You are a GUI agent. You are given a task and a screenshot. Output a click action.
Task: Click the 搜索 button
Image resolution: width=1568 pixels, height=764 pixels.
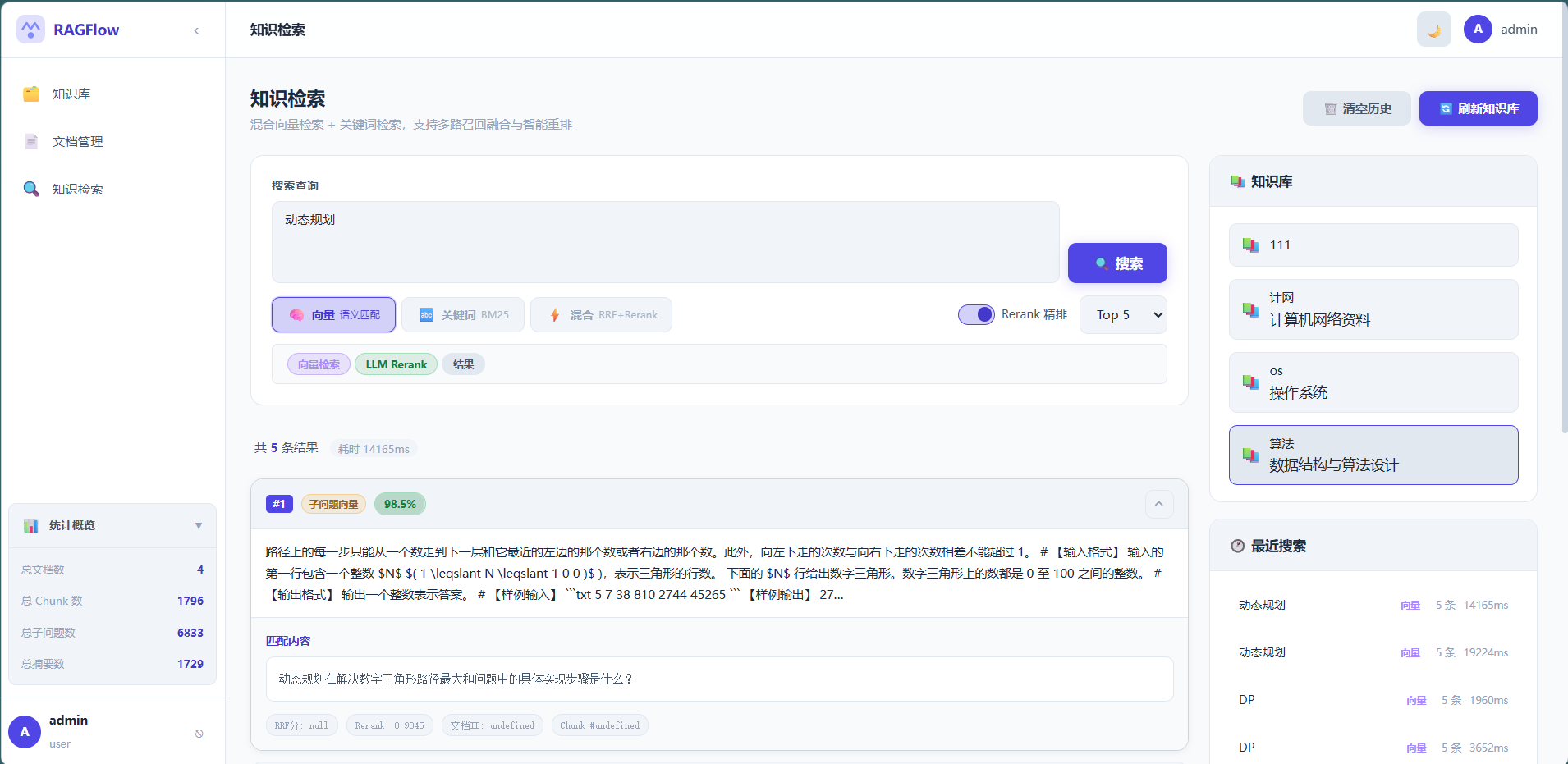click(x=1116, y=263)
